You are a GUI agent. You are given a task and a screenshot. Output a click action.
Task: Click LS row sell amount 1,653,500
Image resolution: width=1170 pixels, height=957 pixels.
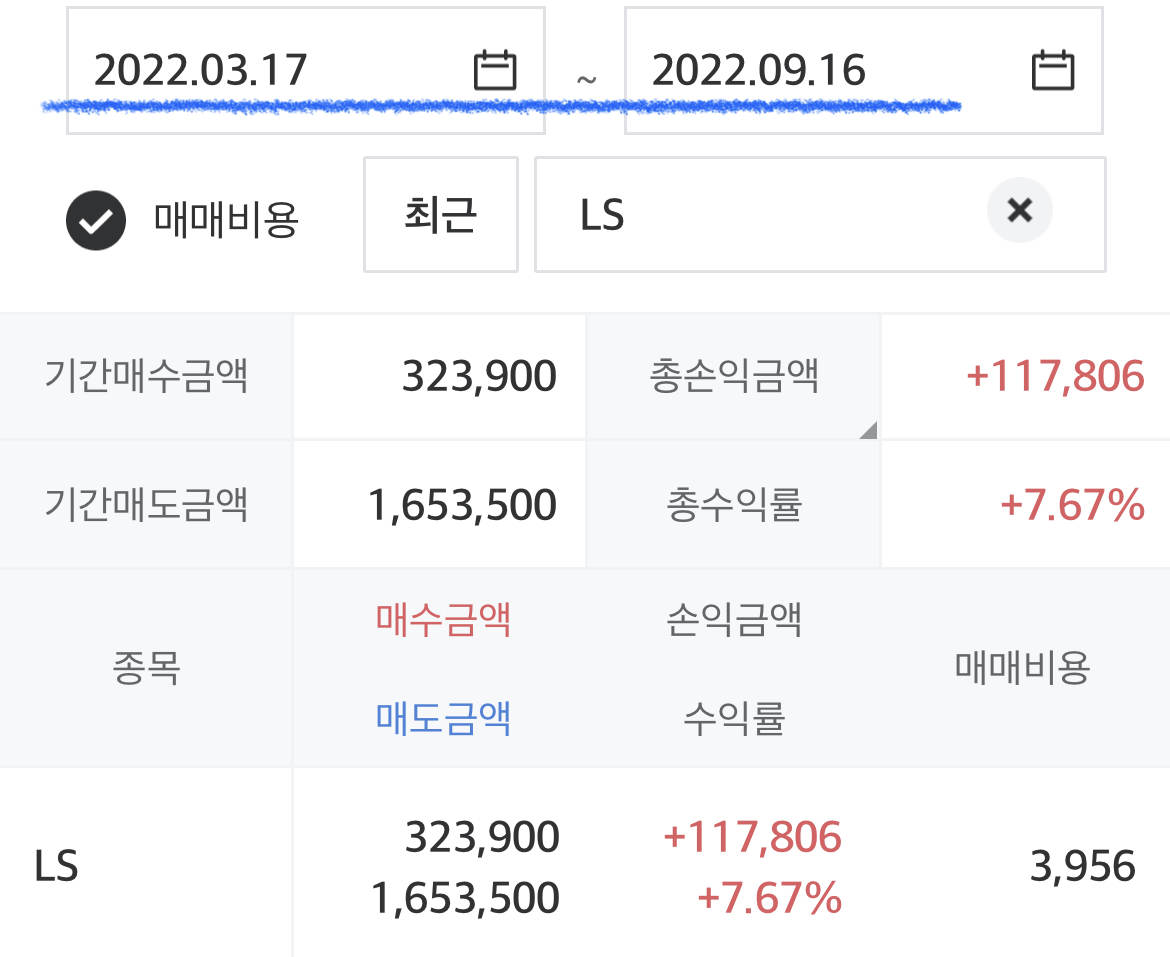point(465,897)
